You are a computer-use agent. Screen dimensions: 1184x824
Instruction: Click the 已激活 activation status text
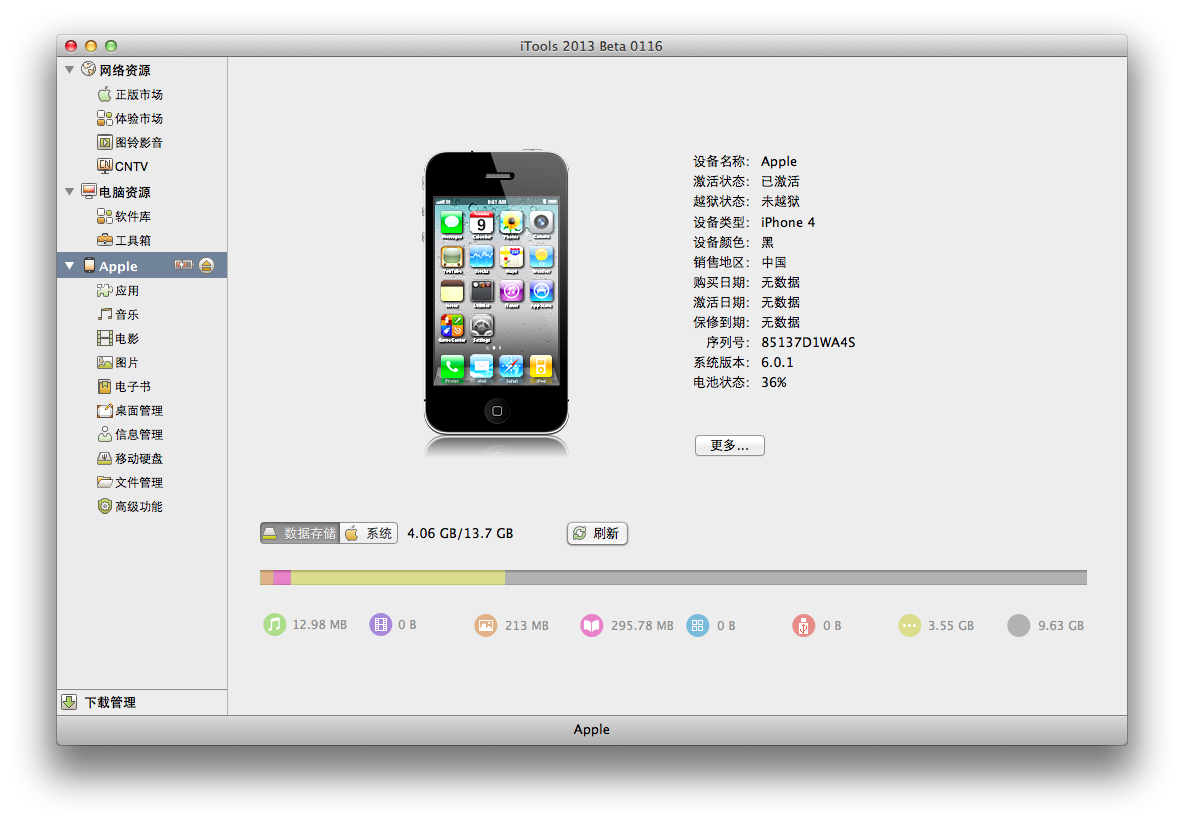coord(780,181)
